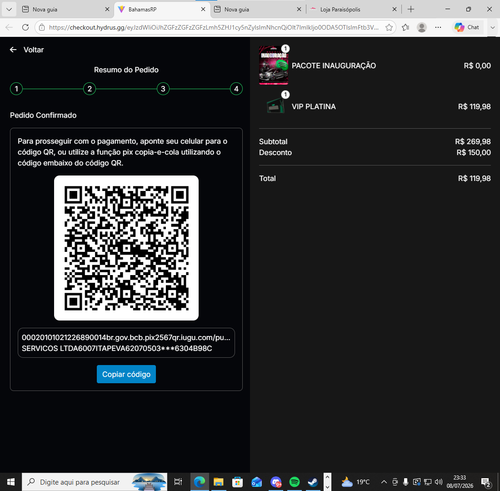This screenshot has height=491, width=500.
Task: Open the tab actions menu dropdown
Action: click(9, 9)
